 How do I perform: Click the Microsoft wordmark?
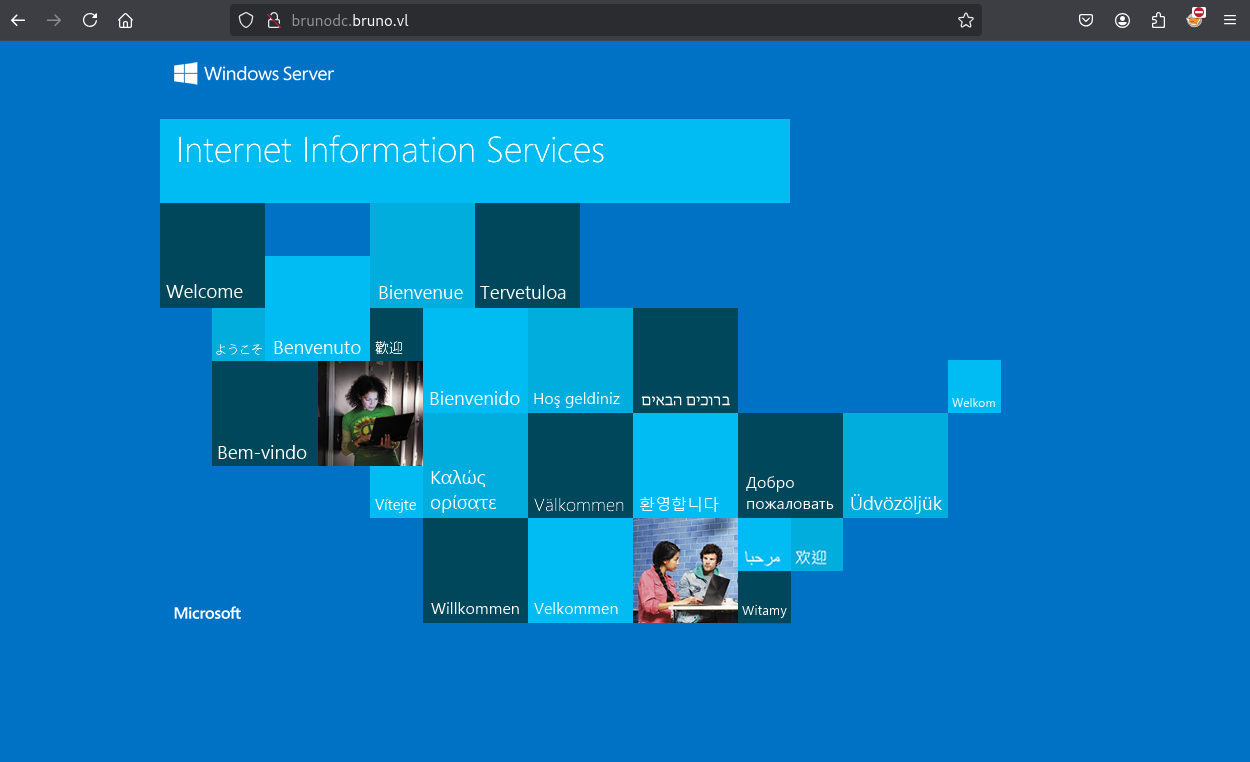pyautogui.click(x=207, y=613)
